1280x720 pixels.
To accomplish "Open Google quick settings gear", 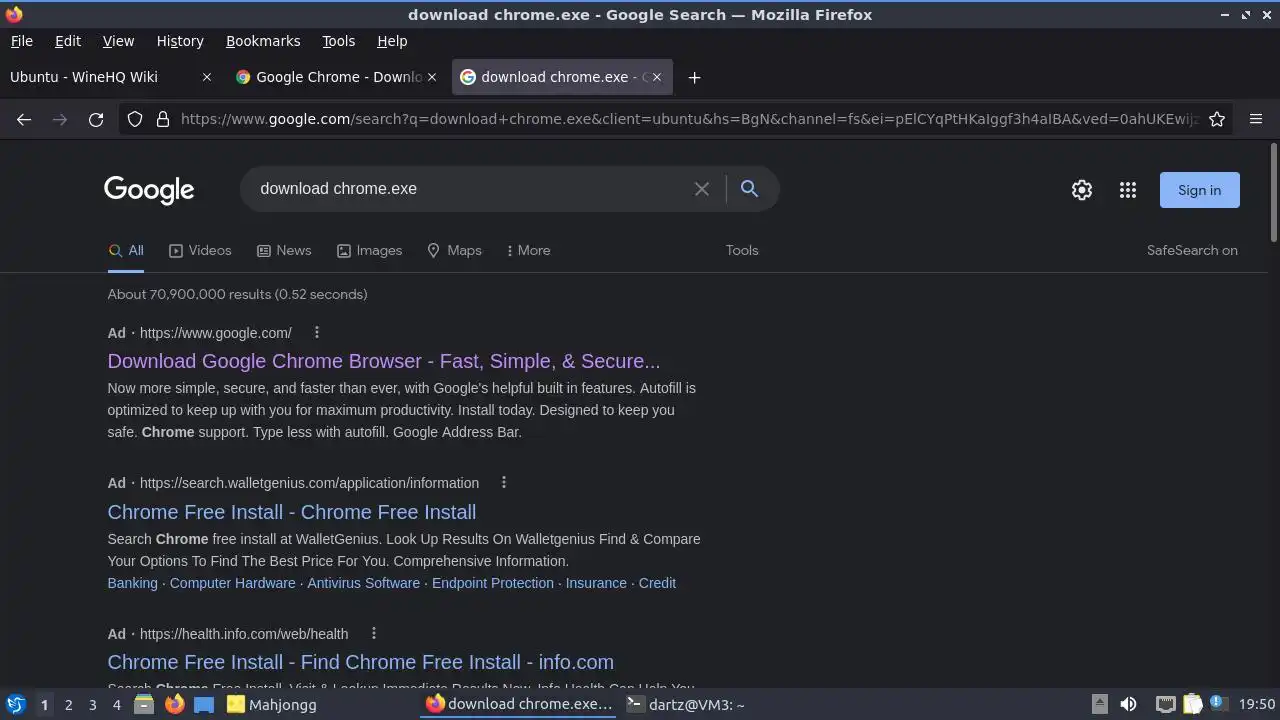I will pyautogui.click(x=1082, y=190).
